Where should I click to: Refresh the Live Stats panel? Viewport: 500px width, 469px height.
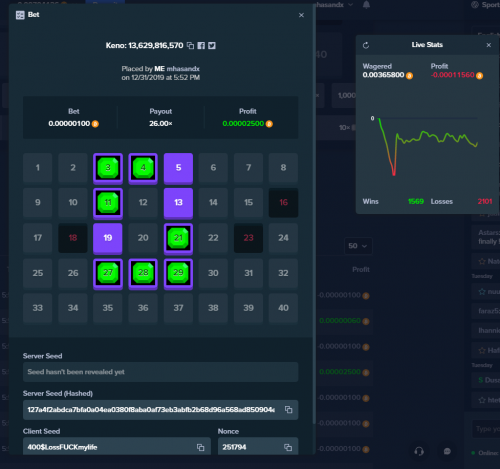(x=366, y=45)
